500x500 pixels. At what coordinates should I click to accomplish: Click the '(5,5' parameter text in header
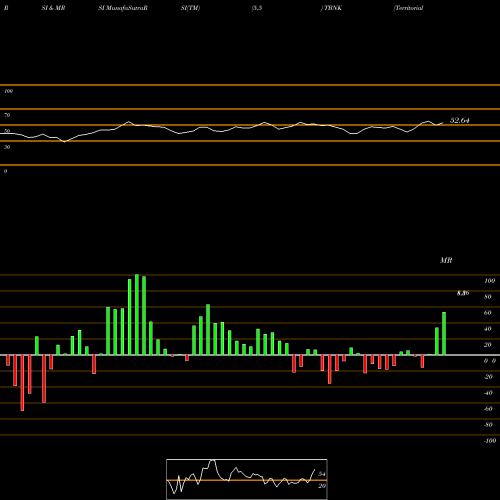(x=257, y=8)
